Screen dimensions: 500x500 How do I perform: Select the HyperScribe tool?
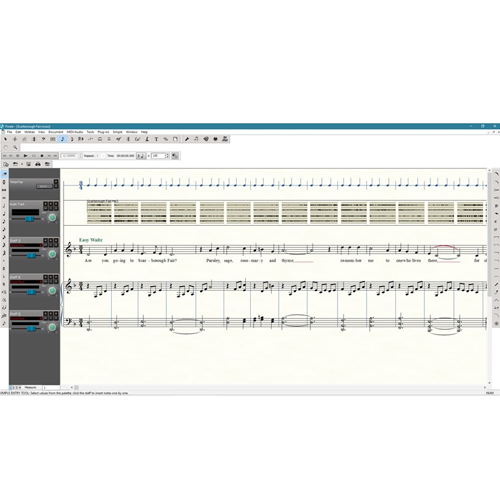click(x=81, y=139)
